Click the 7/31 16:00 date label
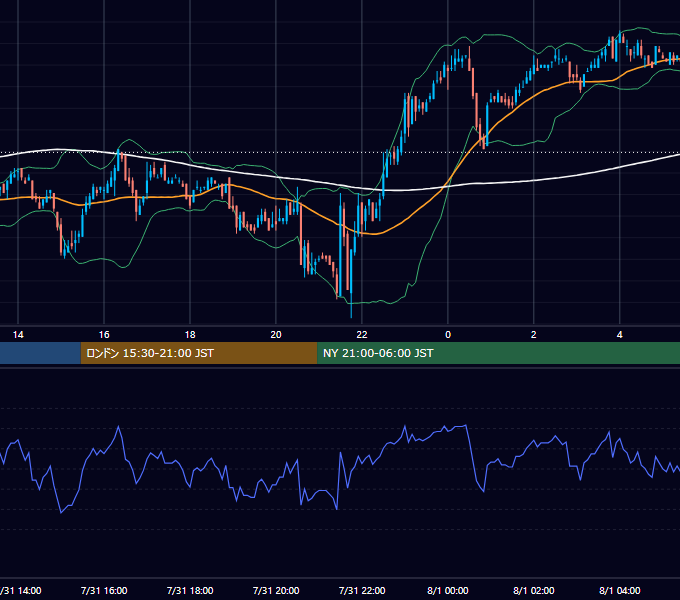The width and height of the screenshot is (680, 600). (x=104, y=590)
